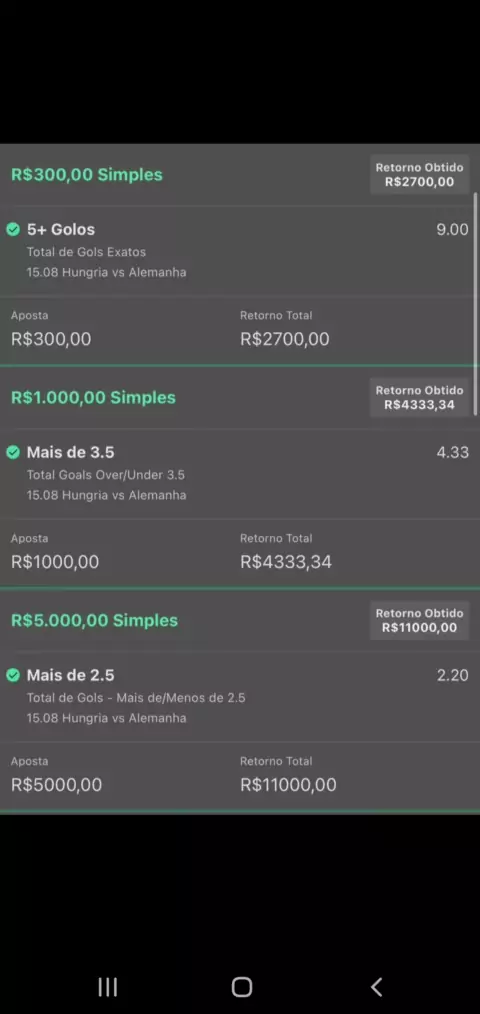Screen dimensions: 480x1014
Task: Open the Total de Gols - Mais de/Menos de 2.5 line
Action: (x=136, y=698)
